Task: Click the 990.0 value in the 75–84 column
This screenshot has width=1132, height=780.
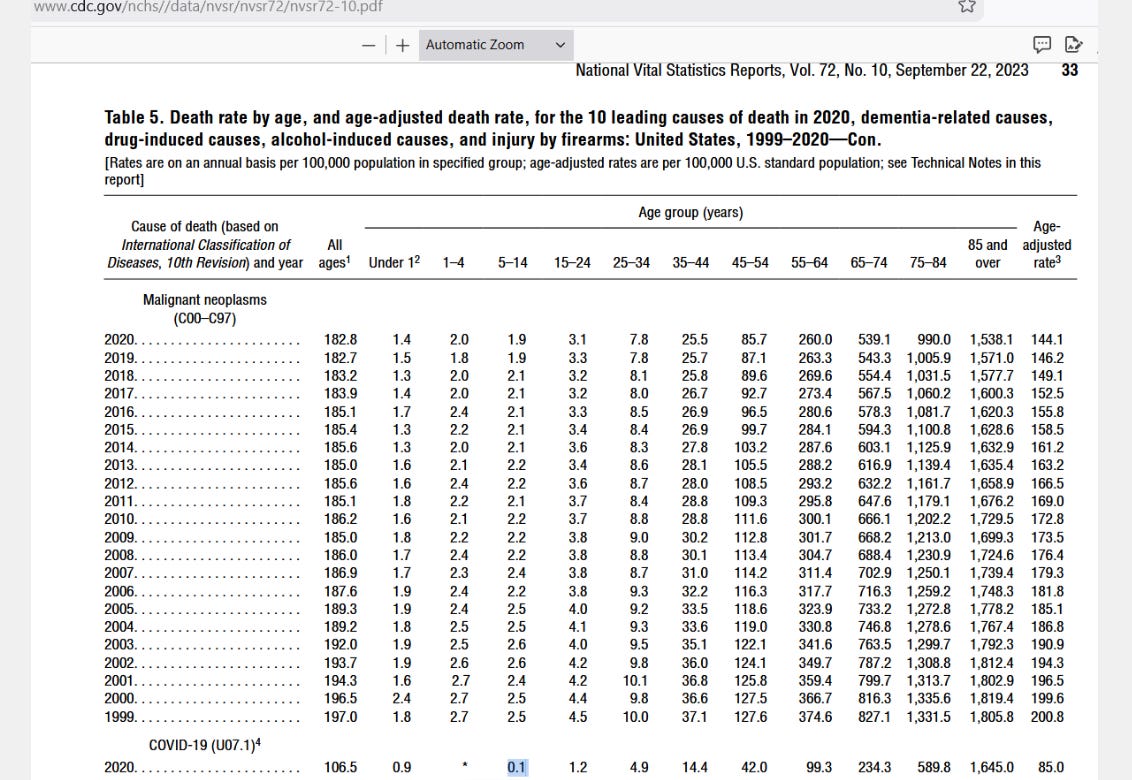Action: [933, 339]
